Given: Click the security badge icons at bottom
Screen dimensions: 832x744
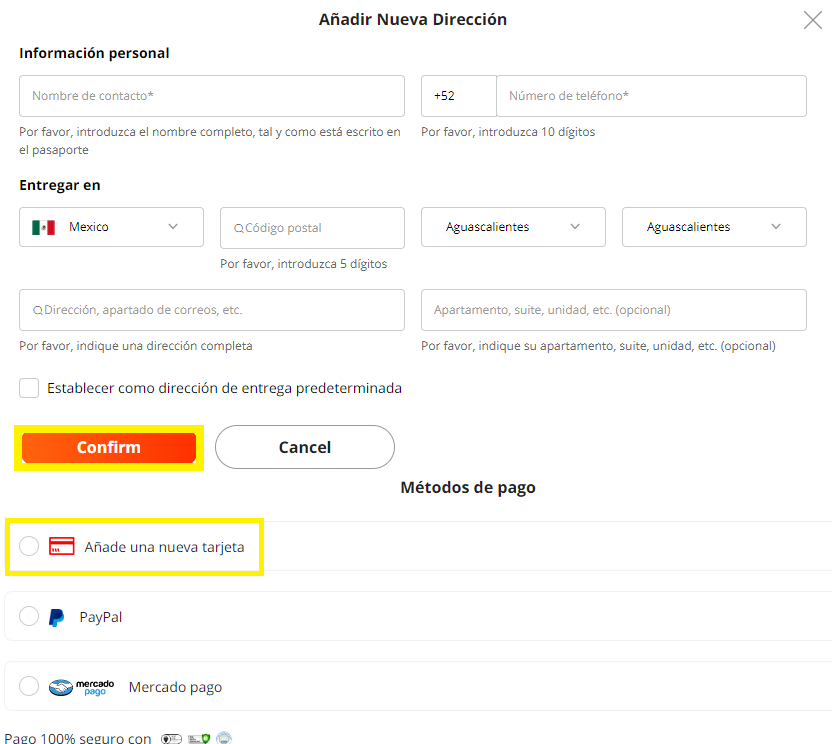Looking at the screenshot, I should click(x=196, y=739).
